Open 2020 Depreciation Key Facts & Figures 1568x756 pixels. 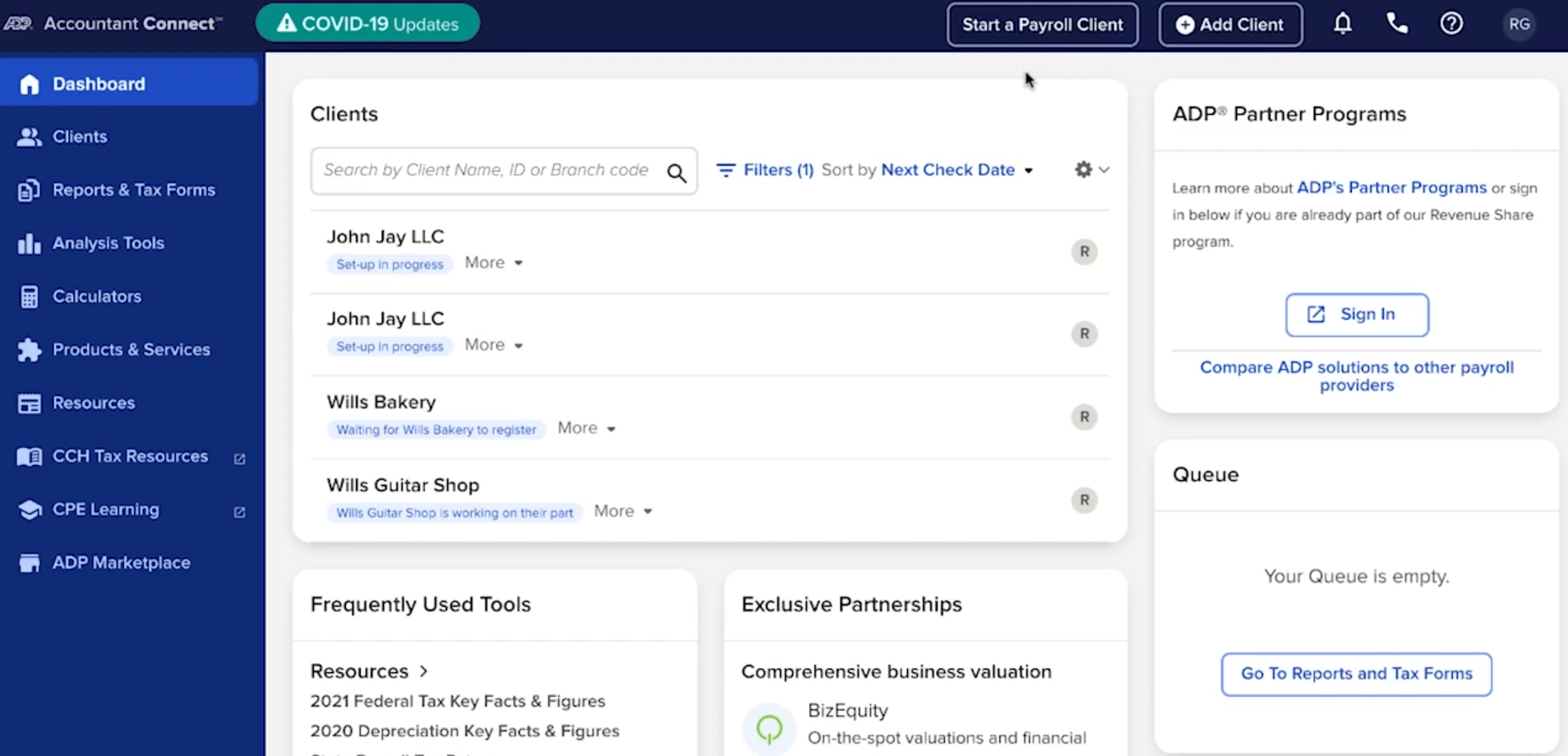(x=464, y=731)
